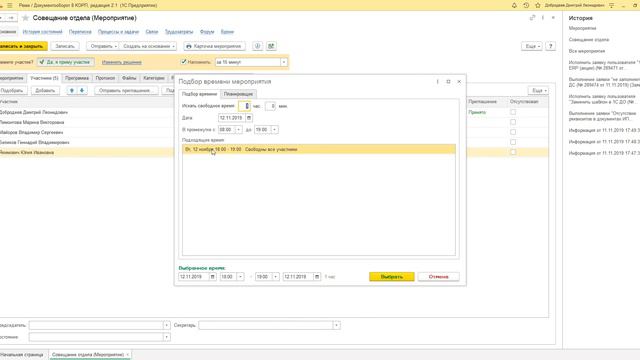The image size is (640, 360).
Task: Add Совещание отдела to favorites via star
Action: point(25,18)
